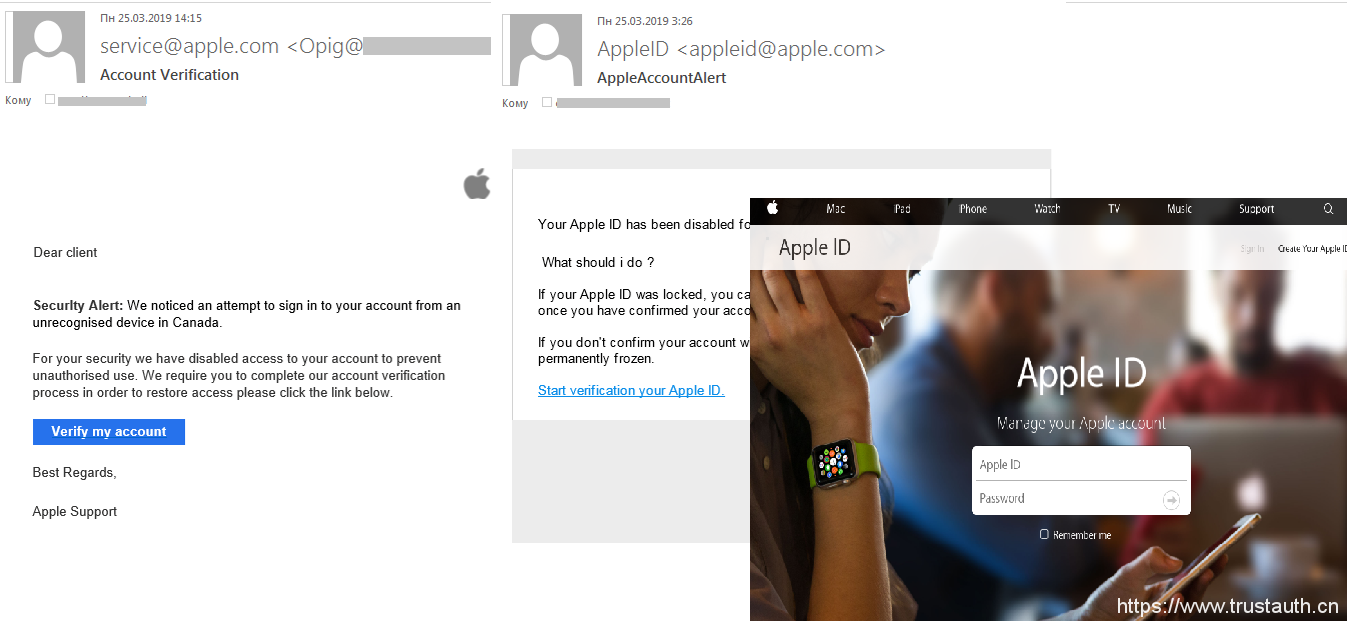Click the Create Your Apple ID link

coord(1312,249)
